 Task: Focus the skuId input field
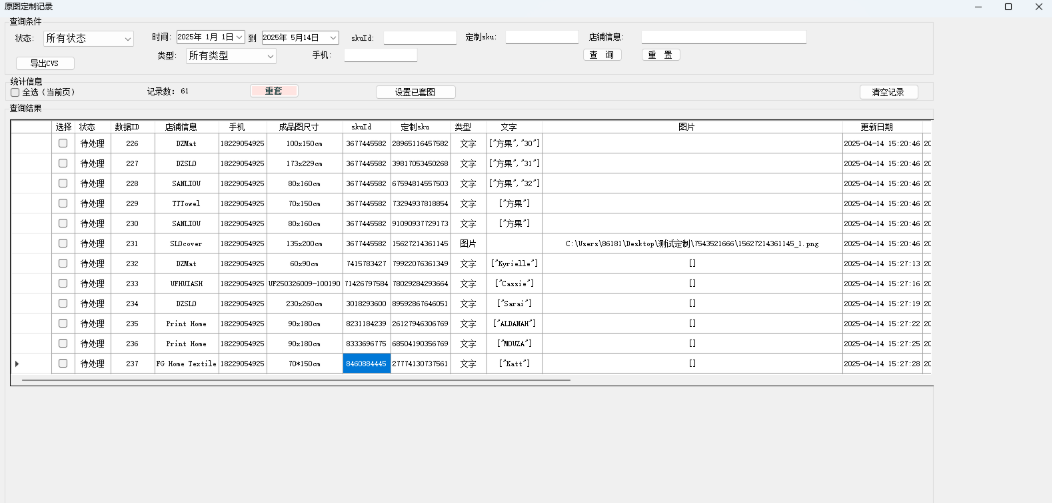point(420,38)
